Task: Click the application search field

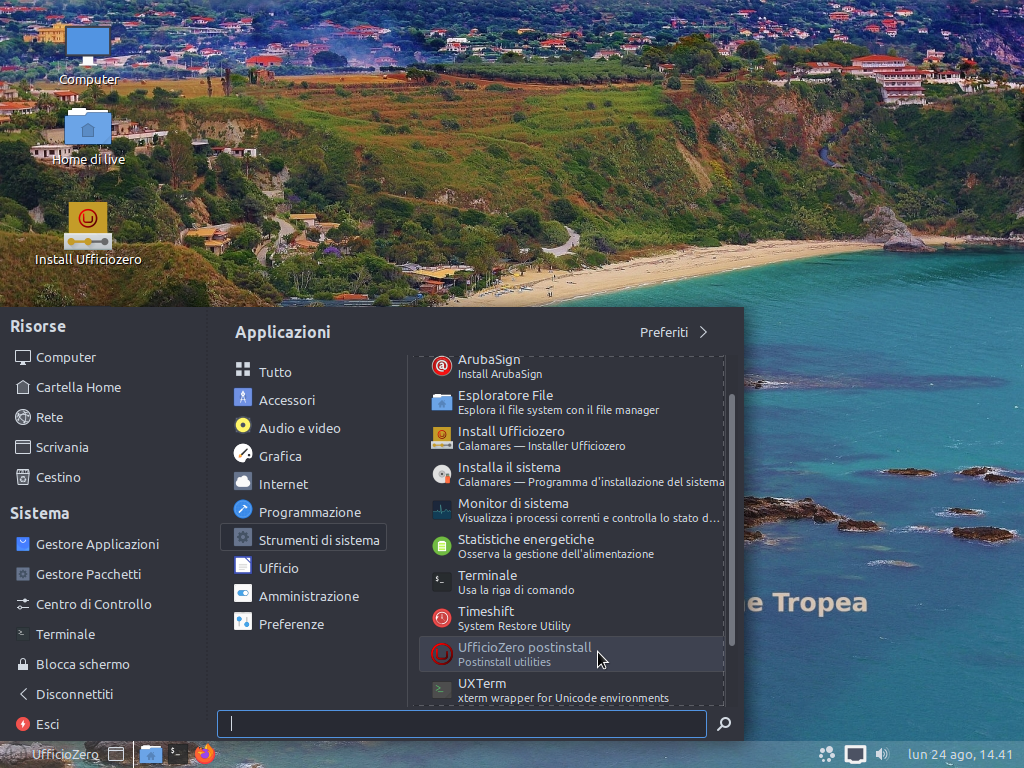Action: (461, 723)
